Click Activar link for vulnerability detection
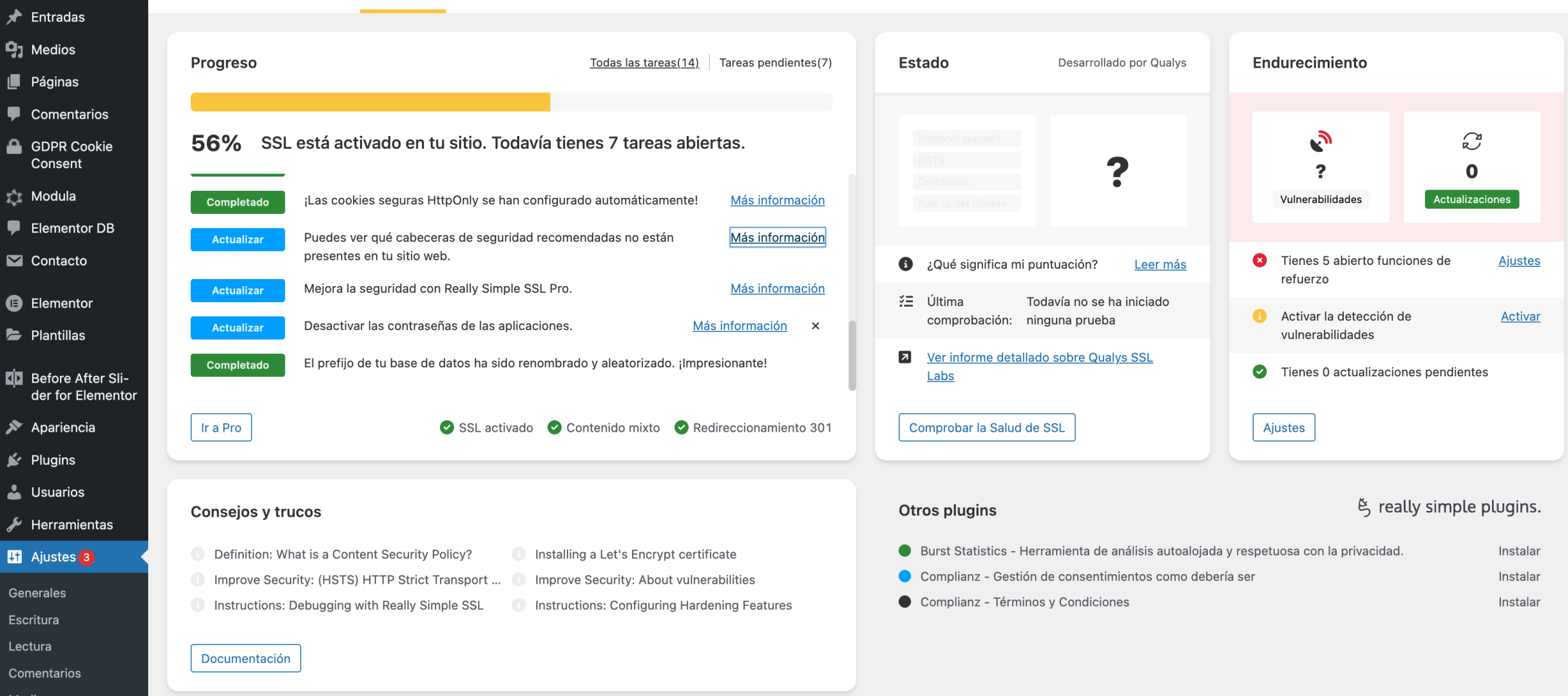 coord(1520,316)
